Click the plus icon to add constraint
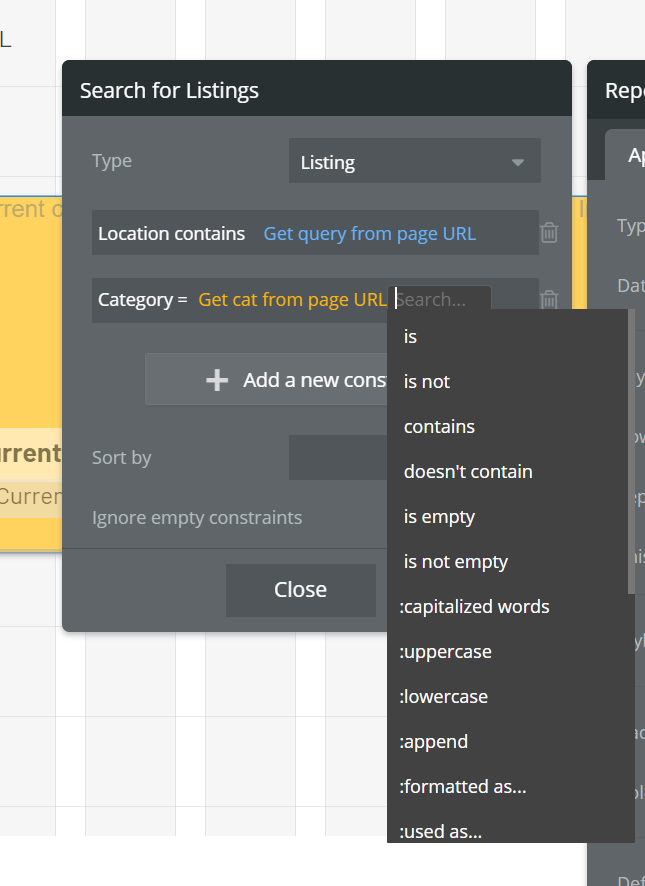The height and width of the screenshot is (886, 645). tap(217, 380)
